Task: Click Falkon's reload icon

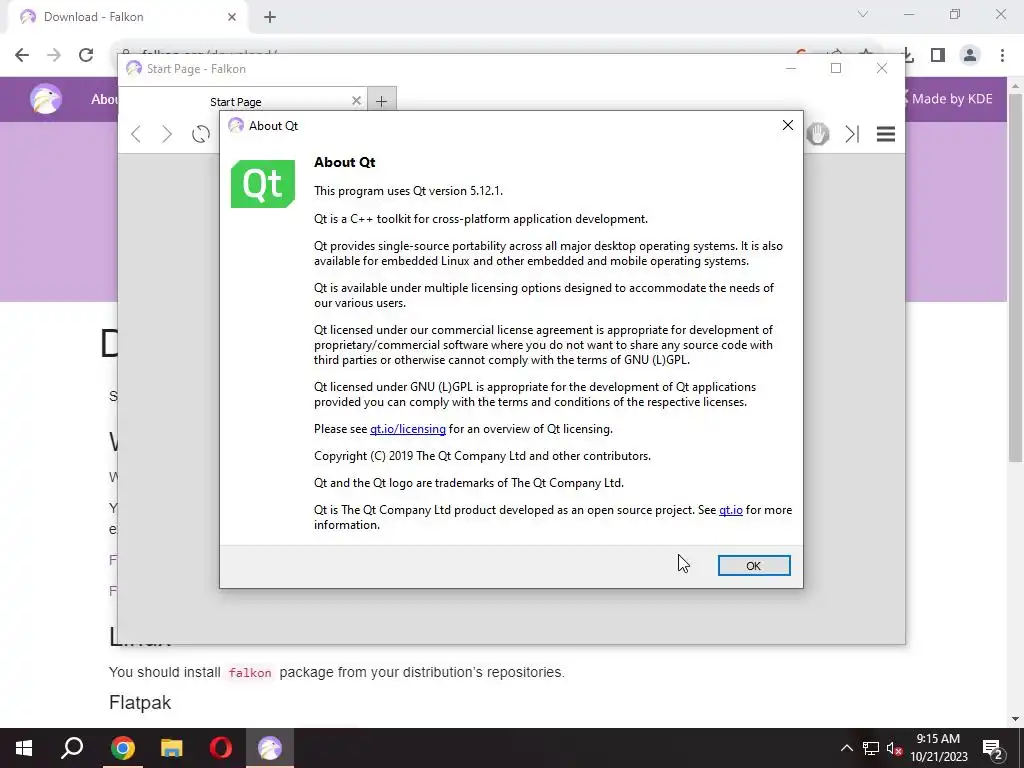Action: tap(200, 135)
